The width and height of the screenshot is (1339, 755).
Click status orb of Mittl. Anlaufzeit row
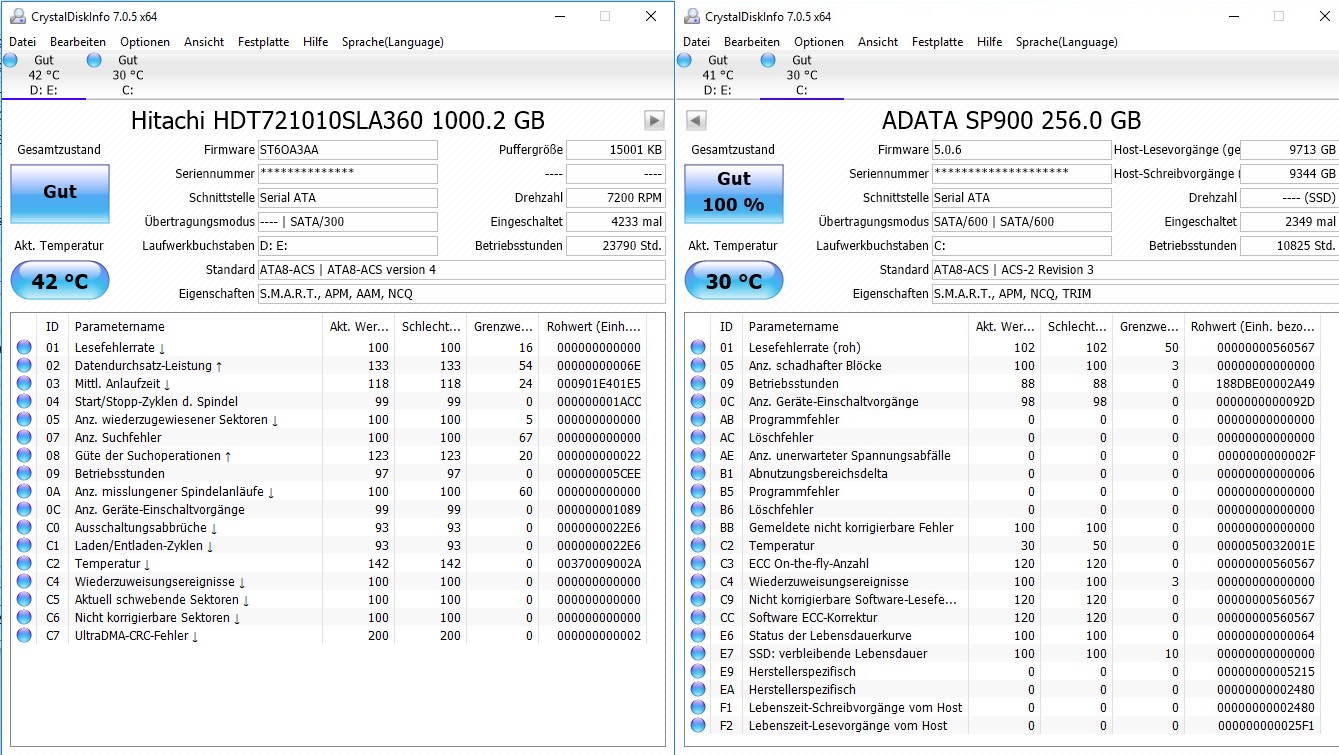(24, 384)
